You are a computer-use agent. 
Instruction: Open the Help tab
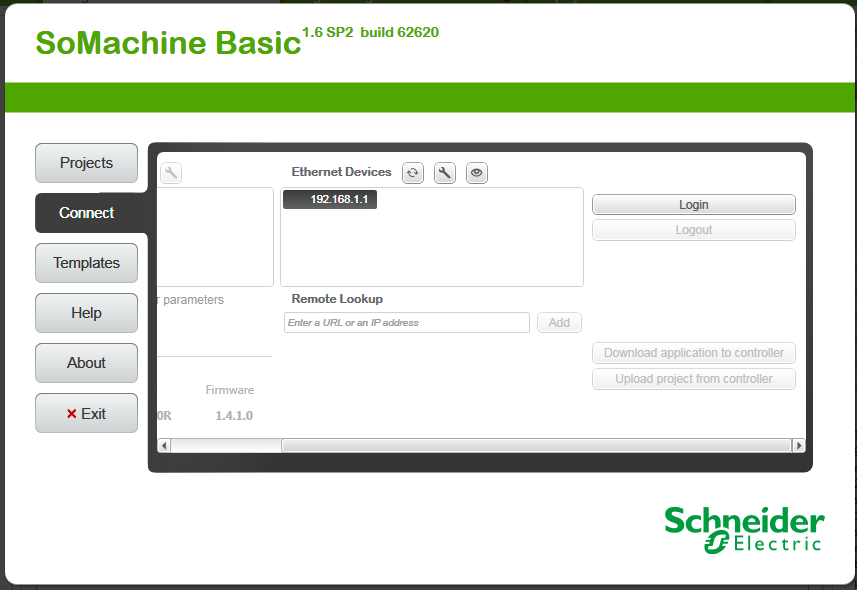(86, 312)
